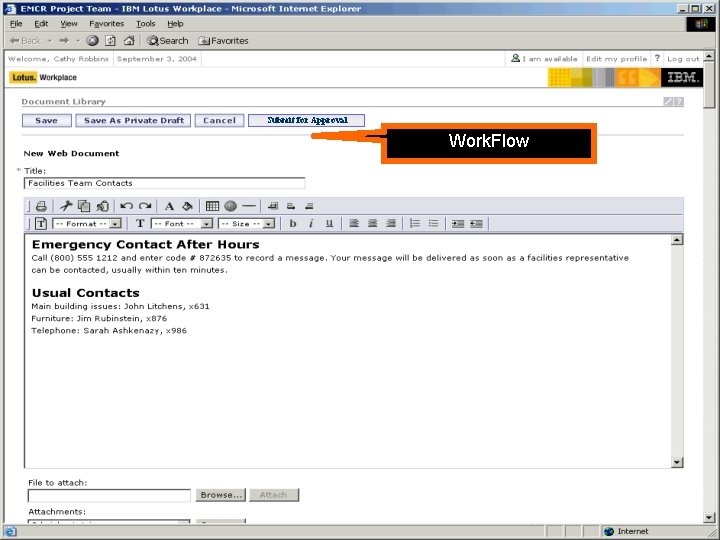Screen dimensions: 720x540
Task: Click the first icon after the horizontal rule
Action: tap(273, 206)
